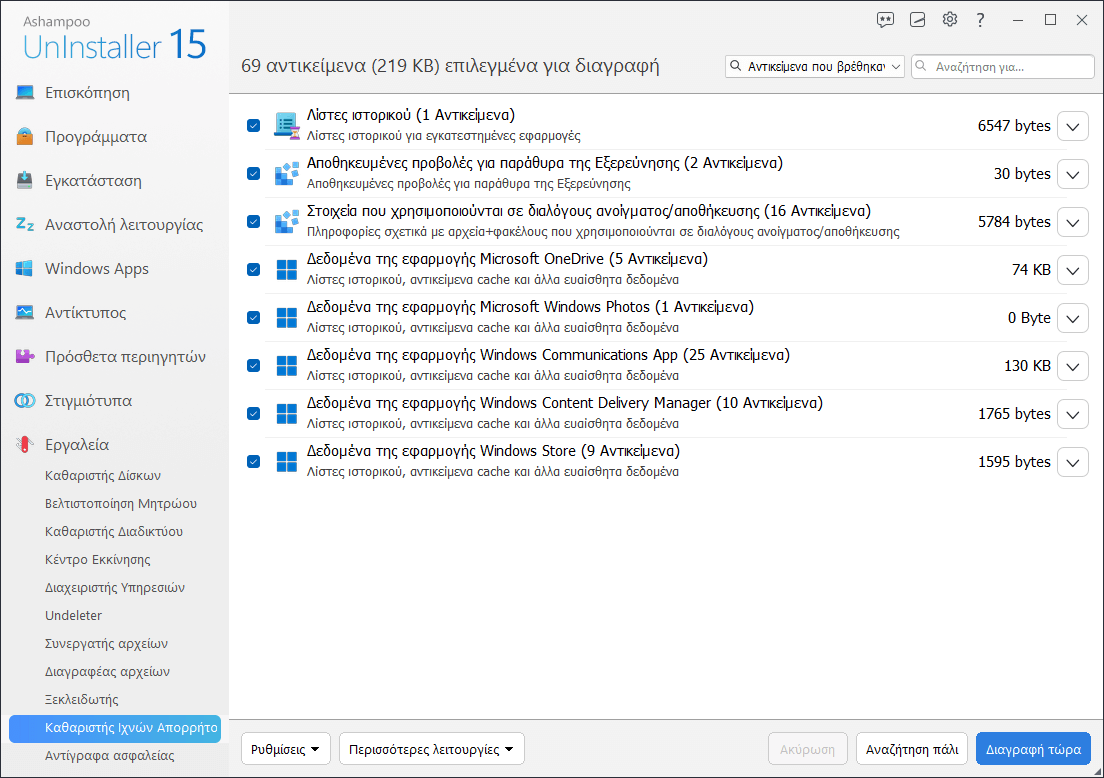Expand Content Delivery Manager 1765 bytes chevron
Image resolution: width=1104 pixels, height=778 pixels.
click(x=1072, y=414)
